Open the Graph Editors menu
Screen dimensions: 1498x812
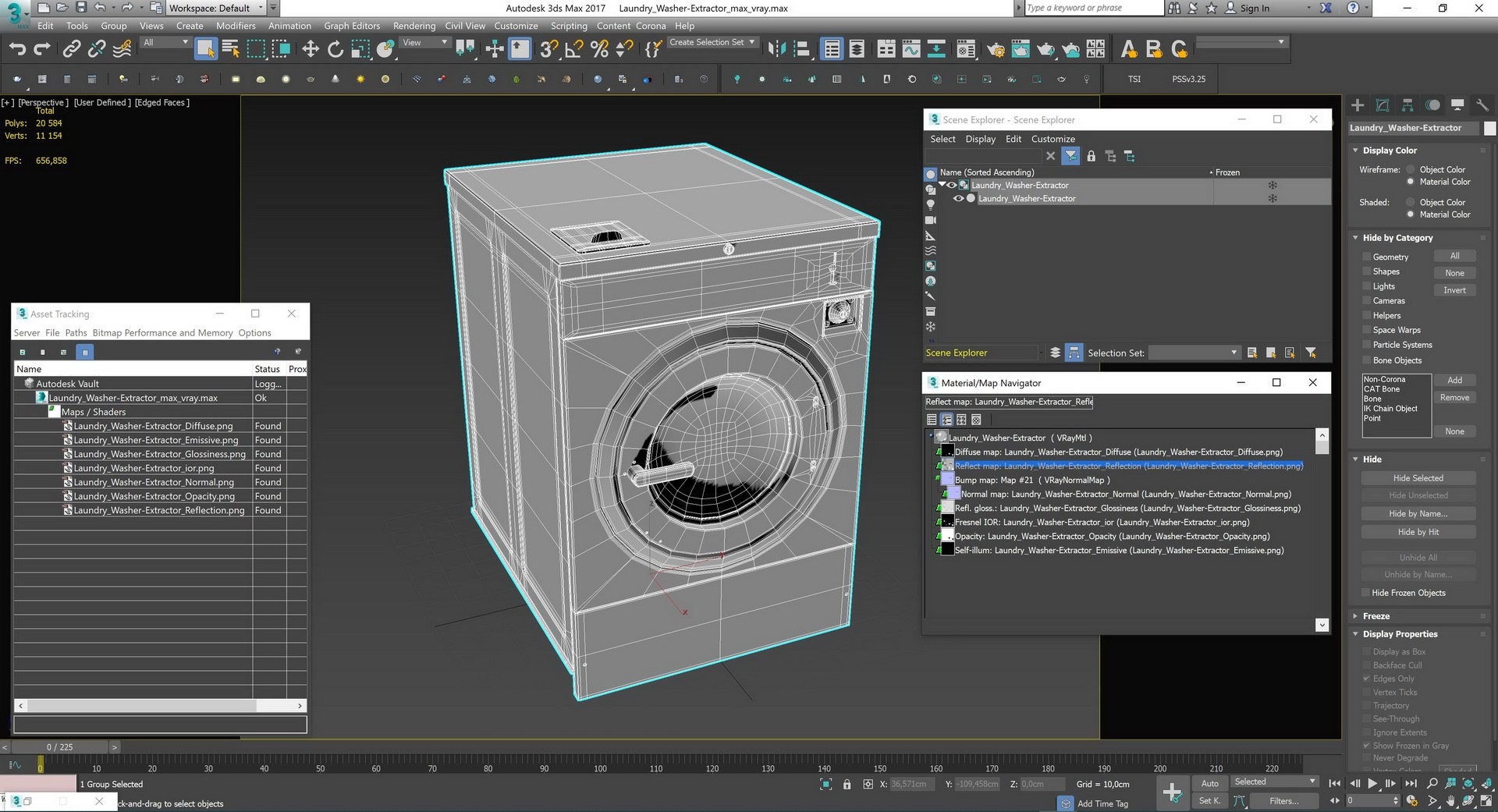352,26
